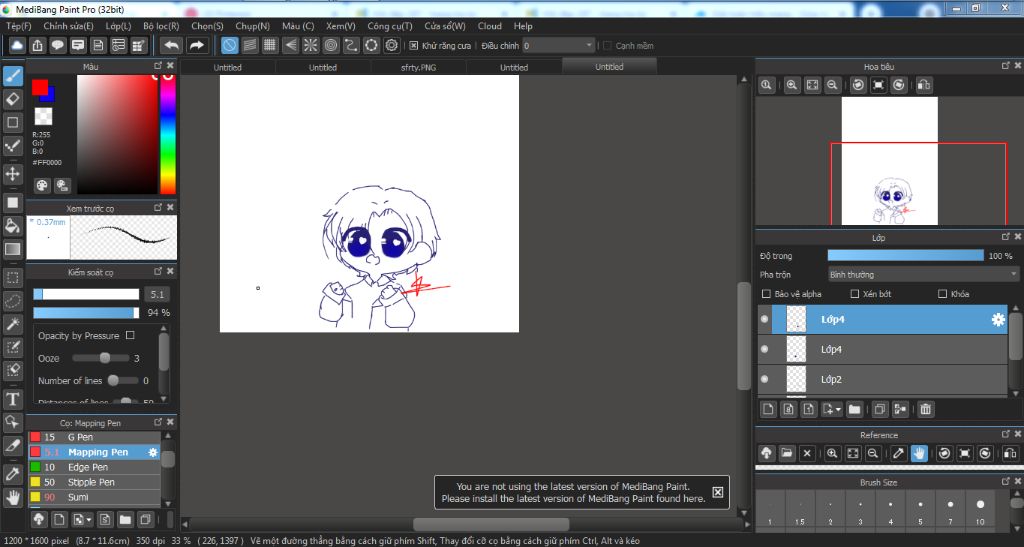Enable parallel lines snap
Image resolution: width=1024 pixels, height=547 pixels.
(249, 45)
